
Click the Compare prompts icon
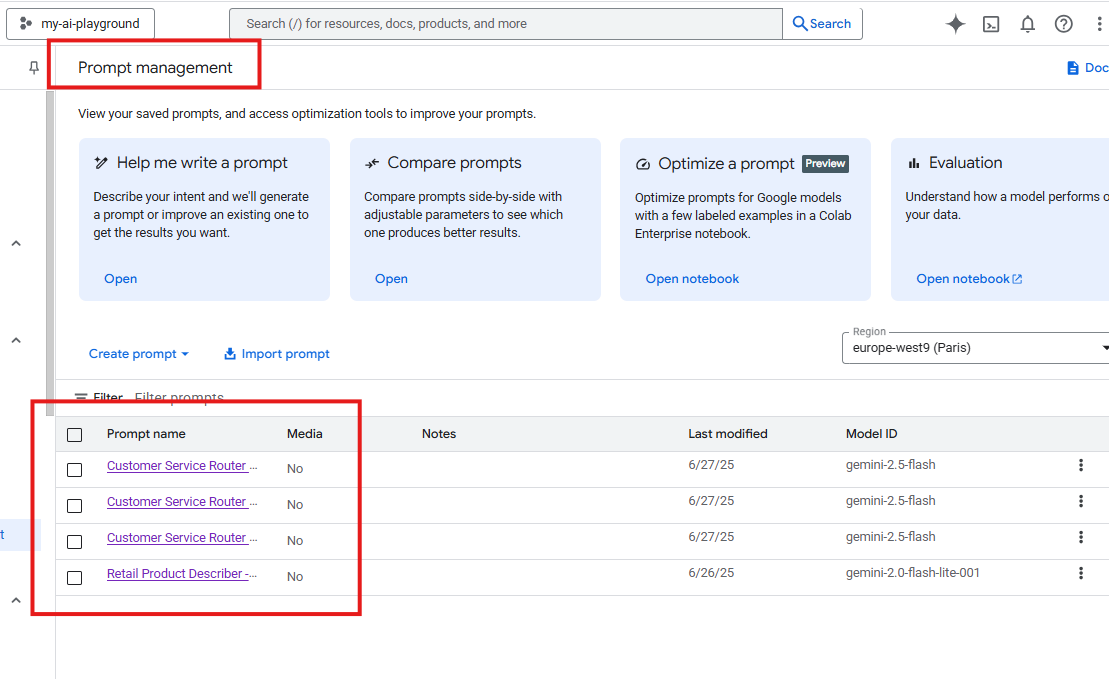pyautogui.click(x=372, y=163)
